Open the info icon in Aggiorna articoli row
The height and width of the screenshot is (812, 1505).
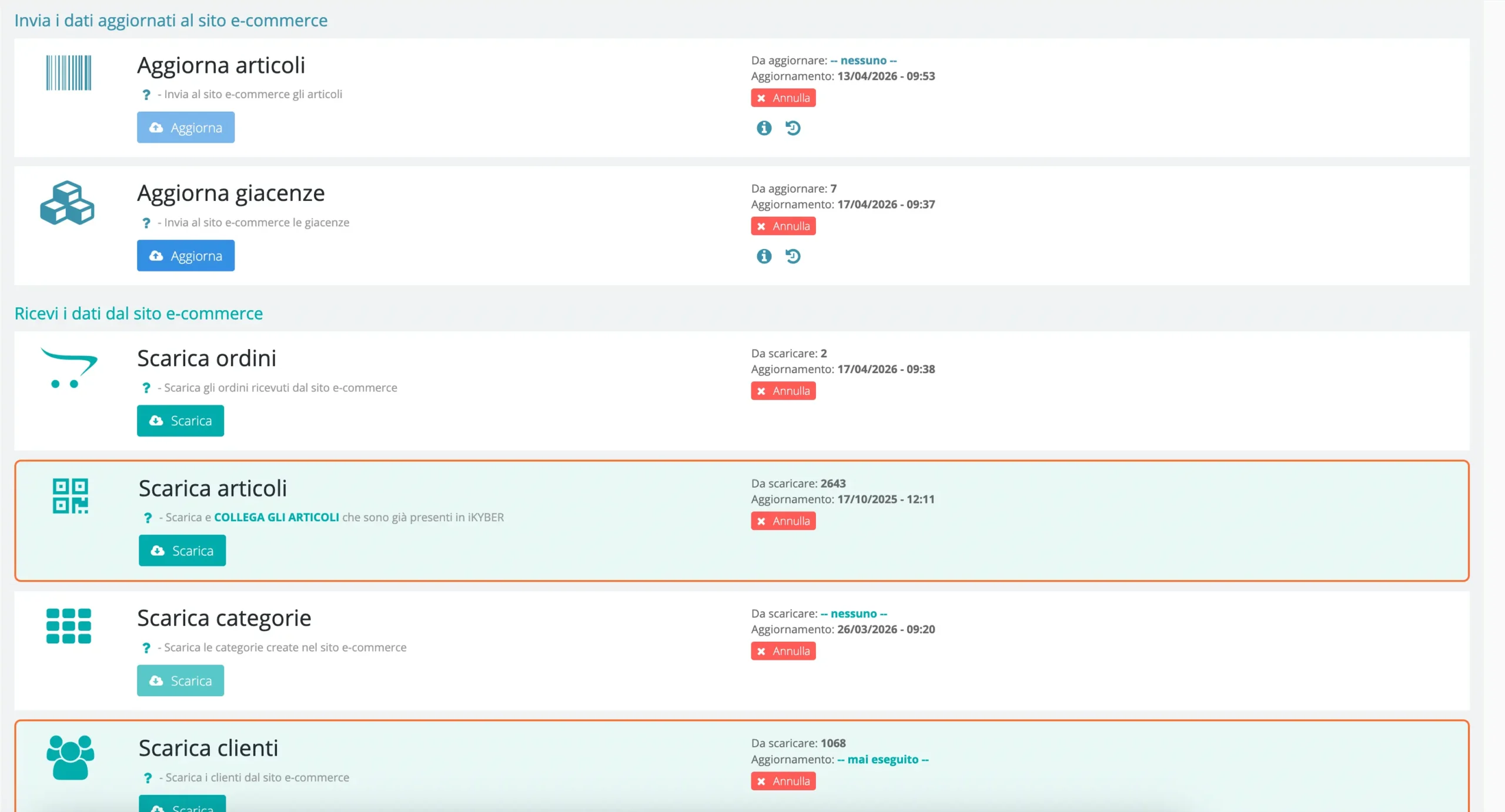click(764, 127)
